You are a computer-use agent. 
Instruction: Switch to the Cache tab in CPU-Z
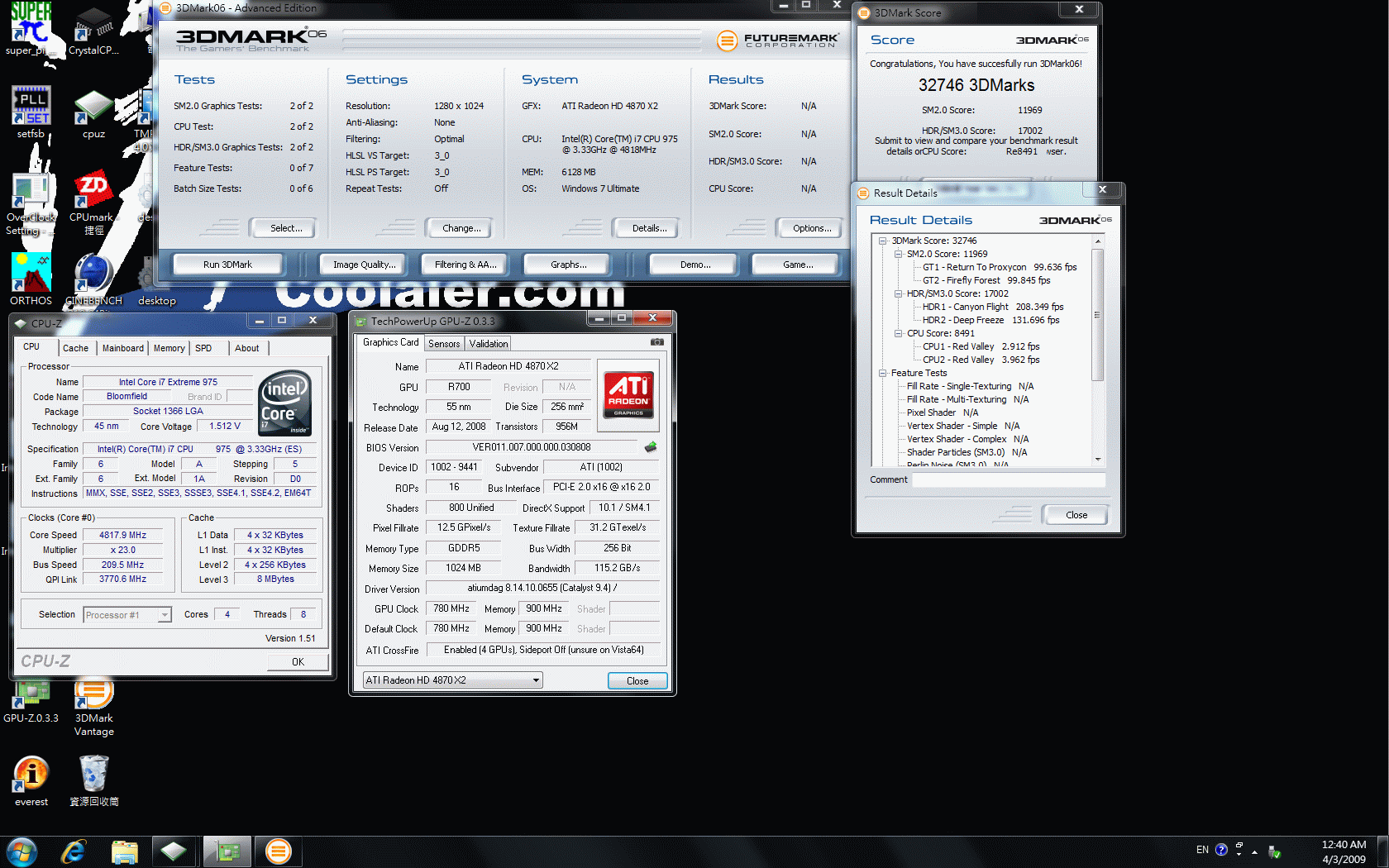75,348
